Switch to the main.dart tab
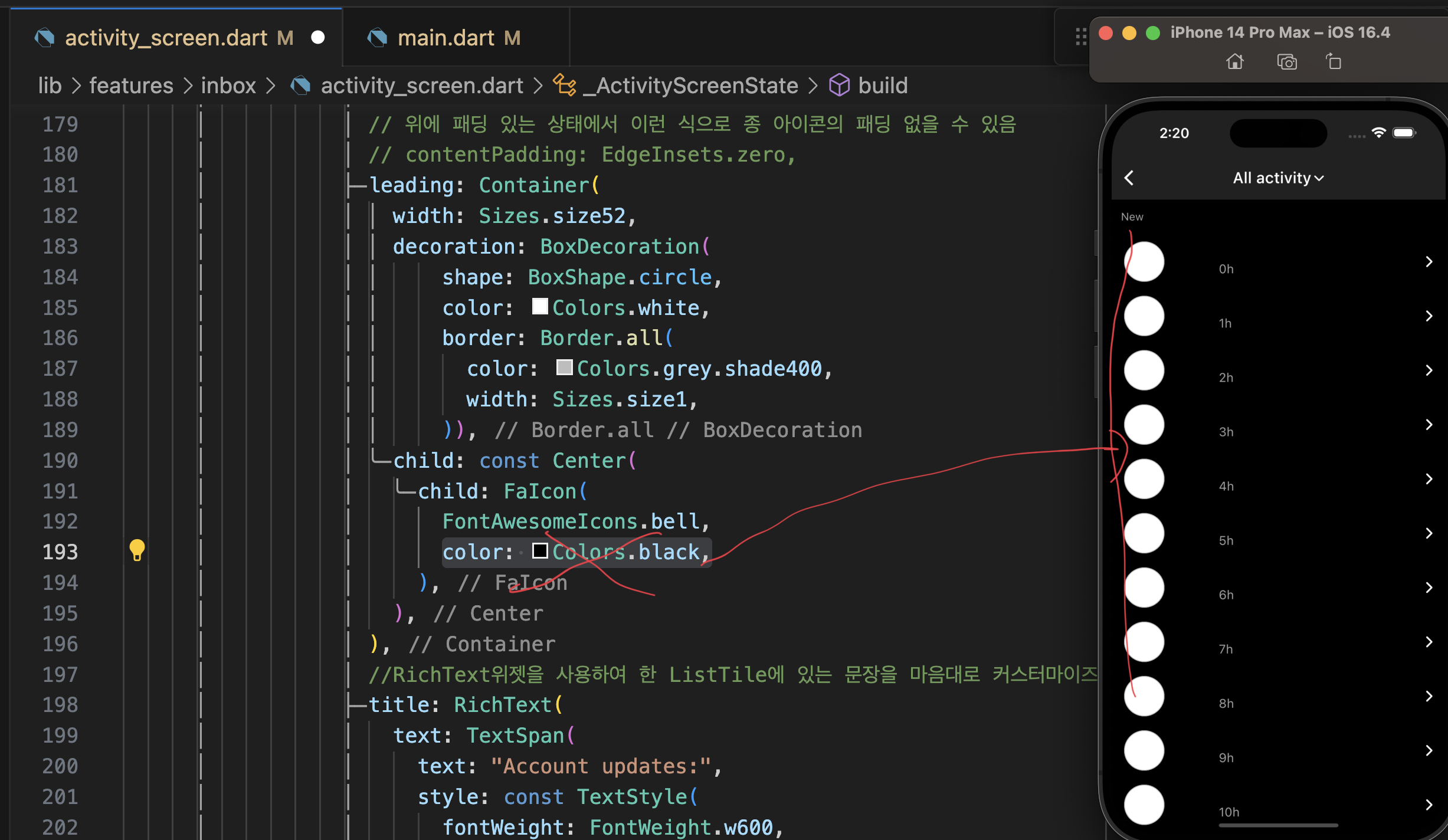 coord(445,38)
